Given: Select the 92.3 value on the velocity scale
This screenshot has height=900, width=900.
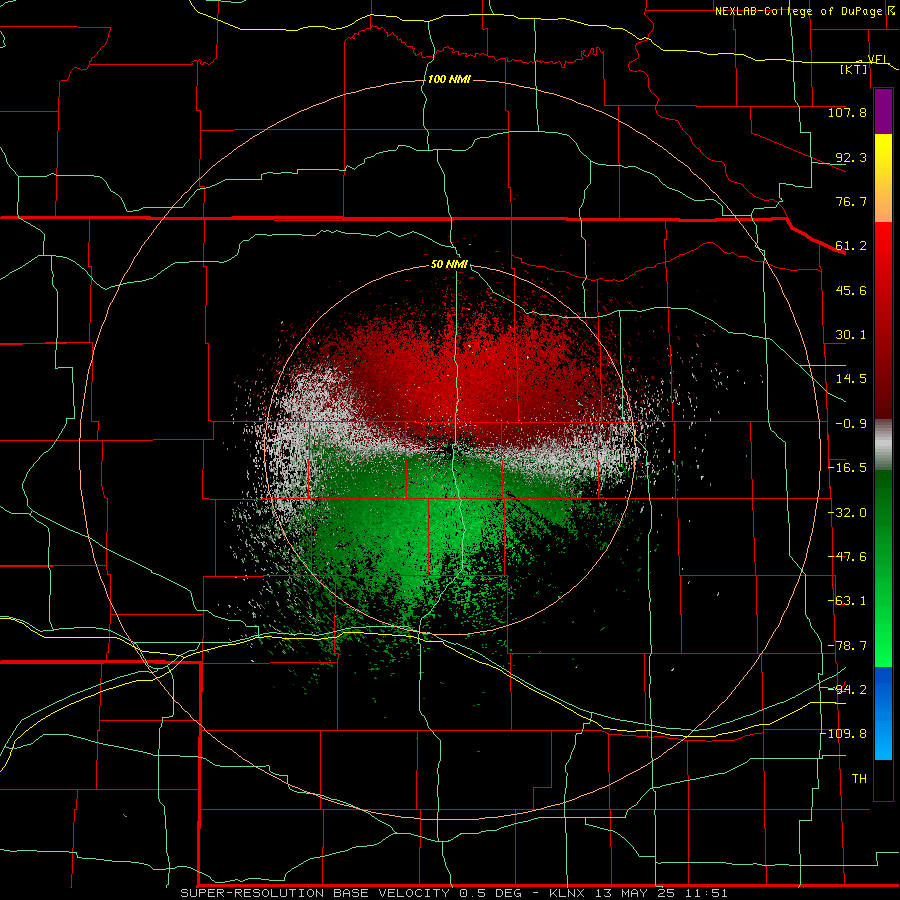Looking at the screenshot, I should coord(851,157).
